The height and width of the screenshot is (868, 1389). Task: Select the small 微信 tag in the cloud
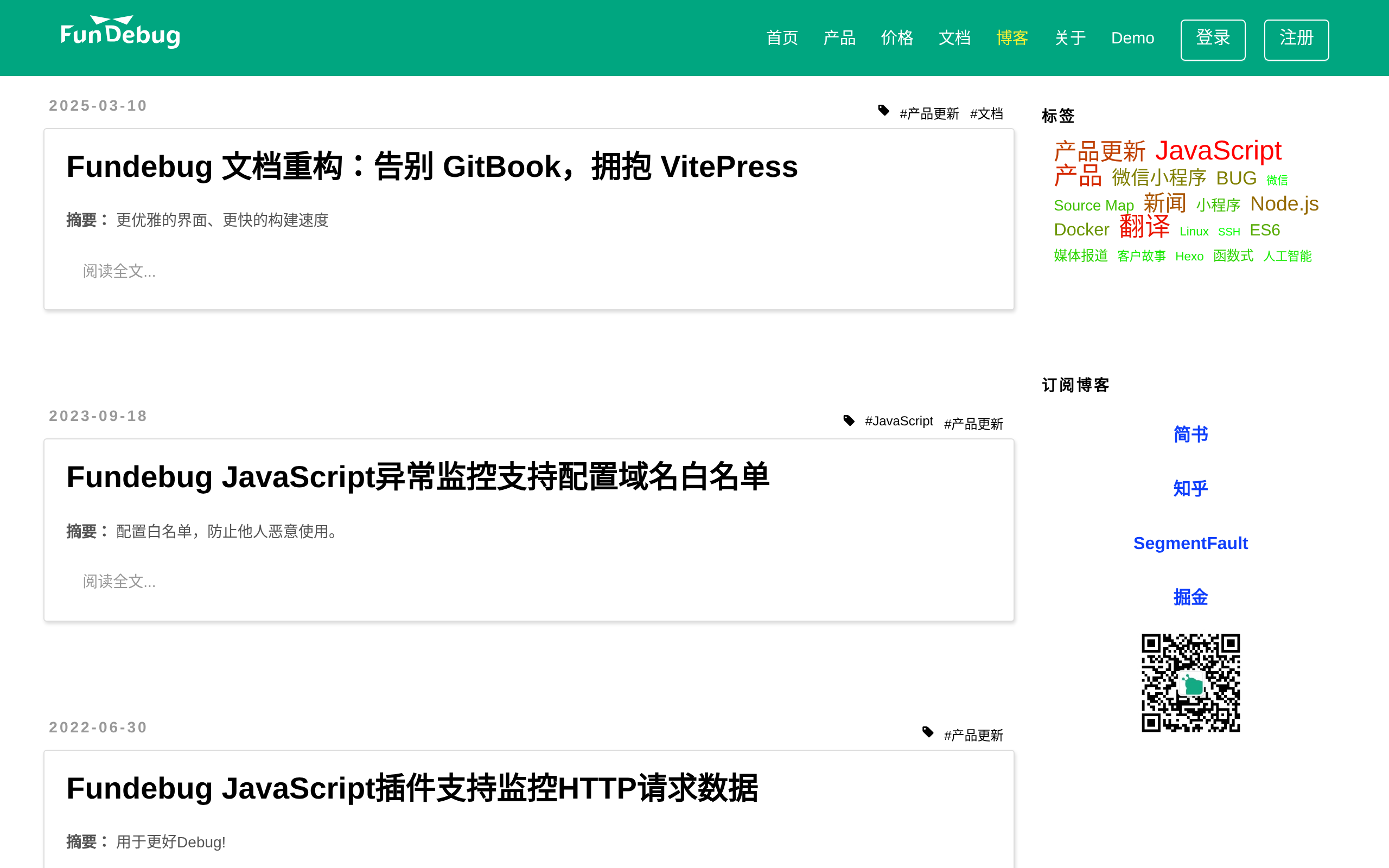(1277, 180)
